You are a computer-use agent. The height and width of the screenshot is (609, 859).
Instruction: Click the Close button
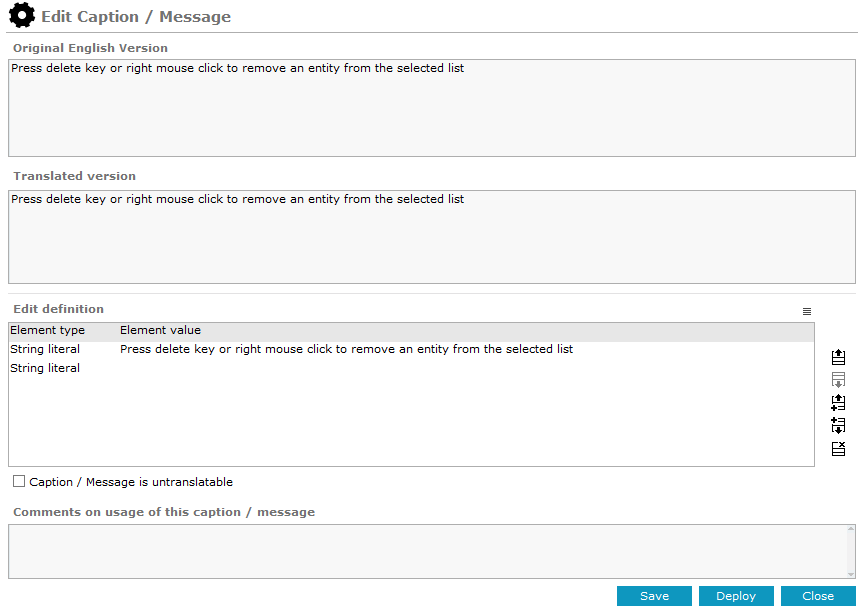(818, 596)
